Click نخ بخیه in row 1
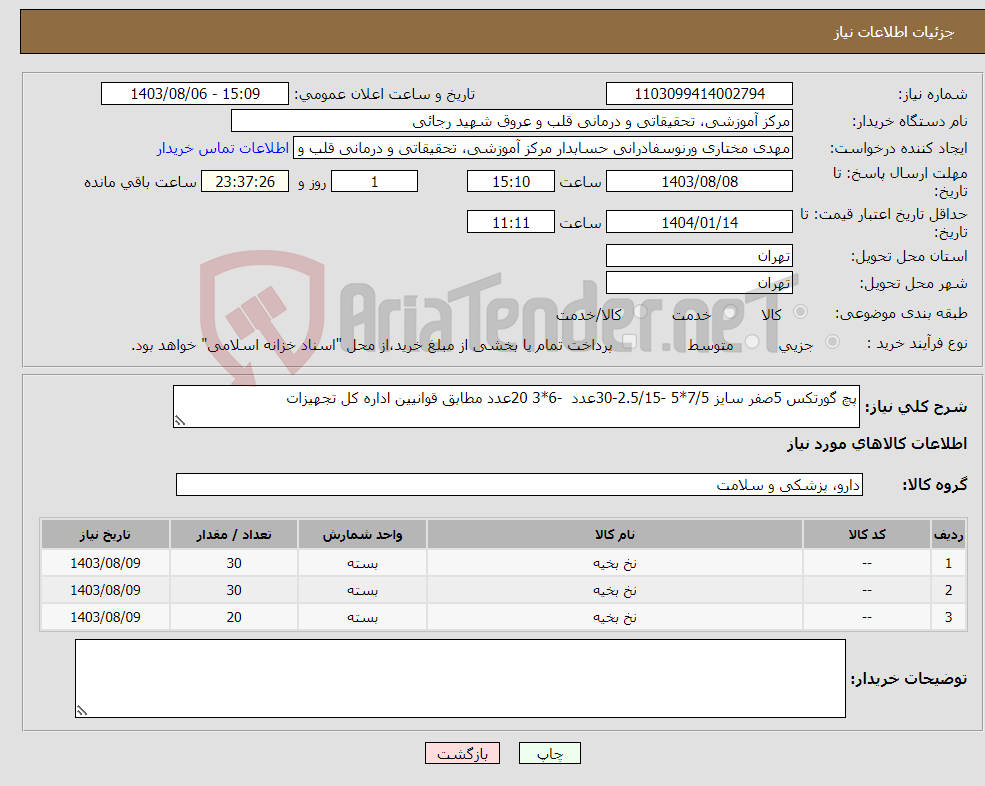The image size is (985, 786). [x=615, y=563]
